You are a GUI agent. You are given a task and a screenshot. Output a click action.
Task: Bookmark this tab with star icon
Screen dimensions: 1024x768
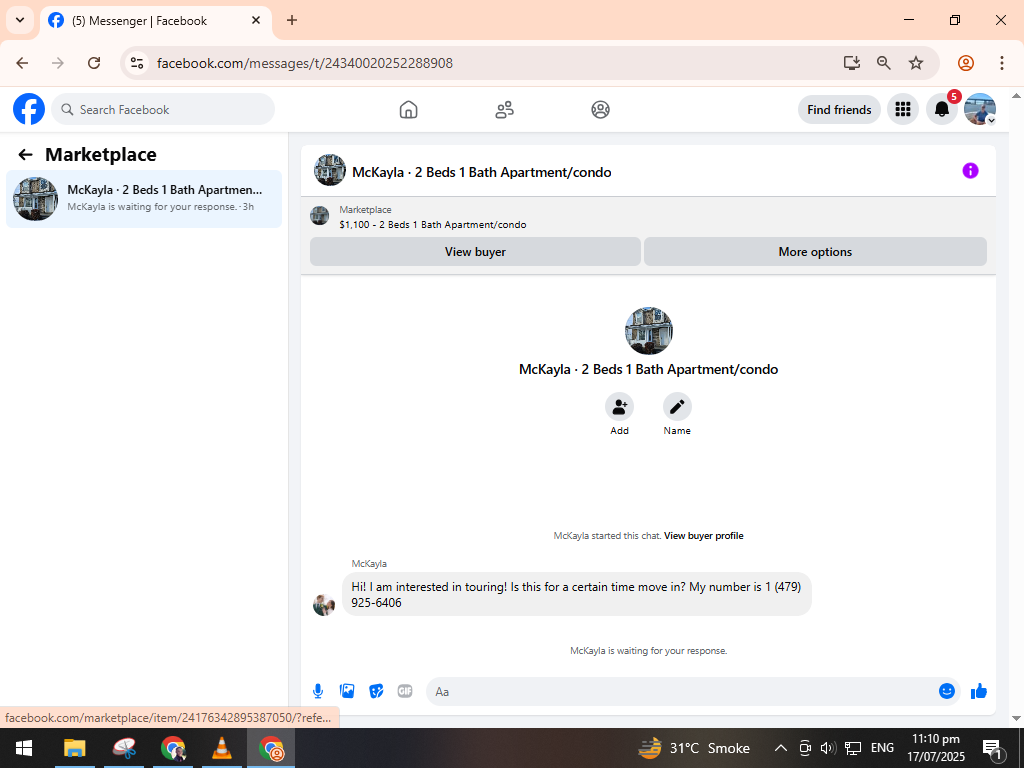(916, 63)
